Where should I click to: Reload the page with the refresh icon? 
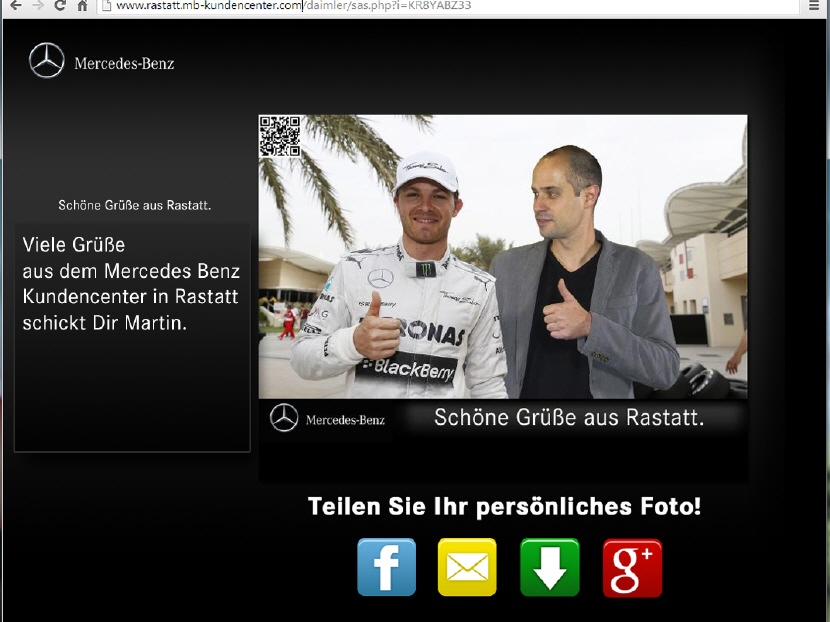pyautogui.click(x=60, y=6)
